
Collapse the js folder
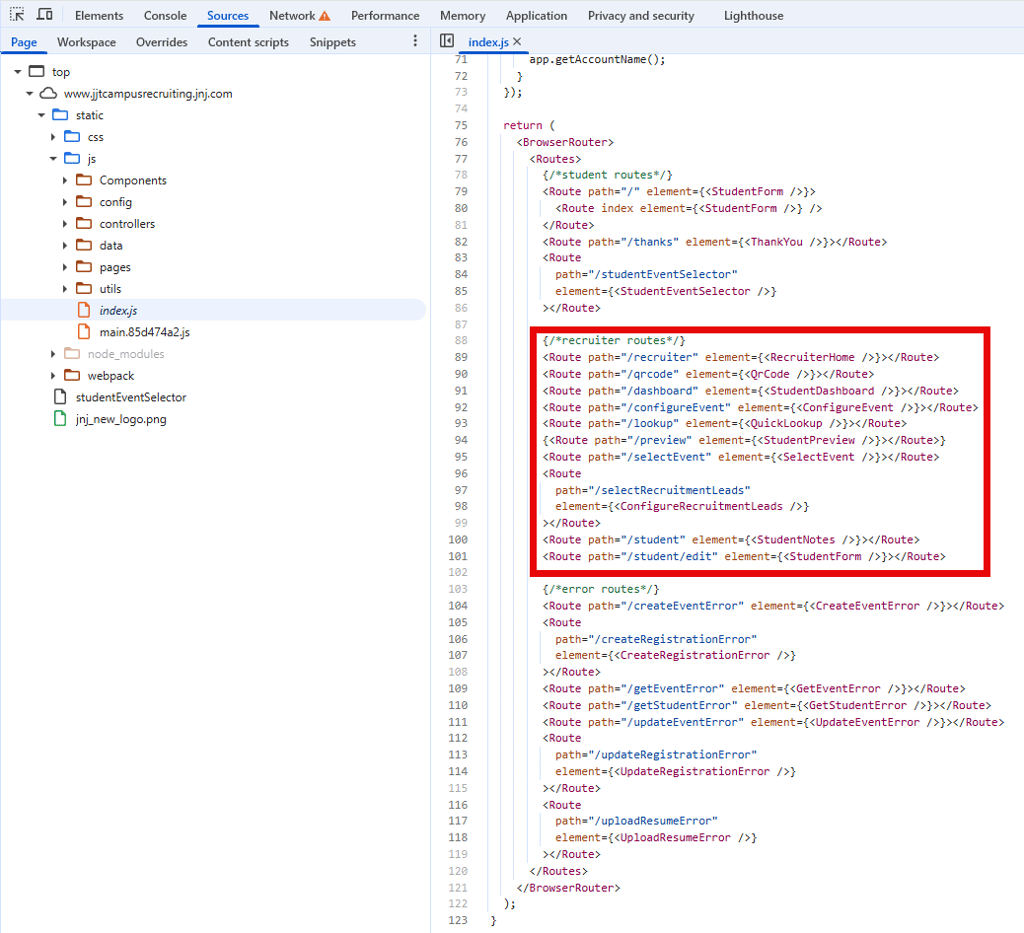(x=53, y=159)
